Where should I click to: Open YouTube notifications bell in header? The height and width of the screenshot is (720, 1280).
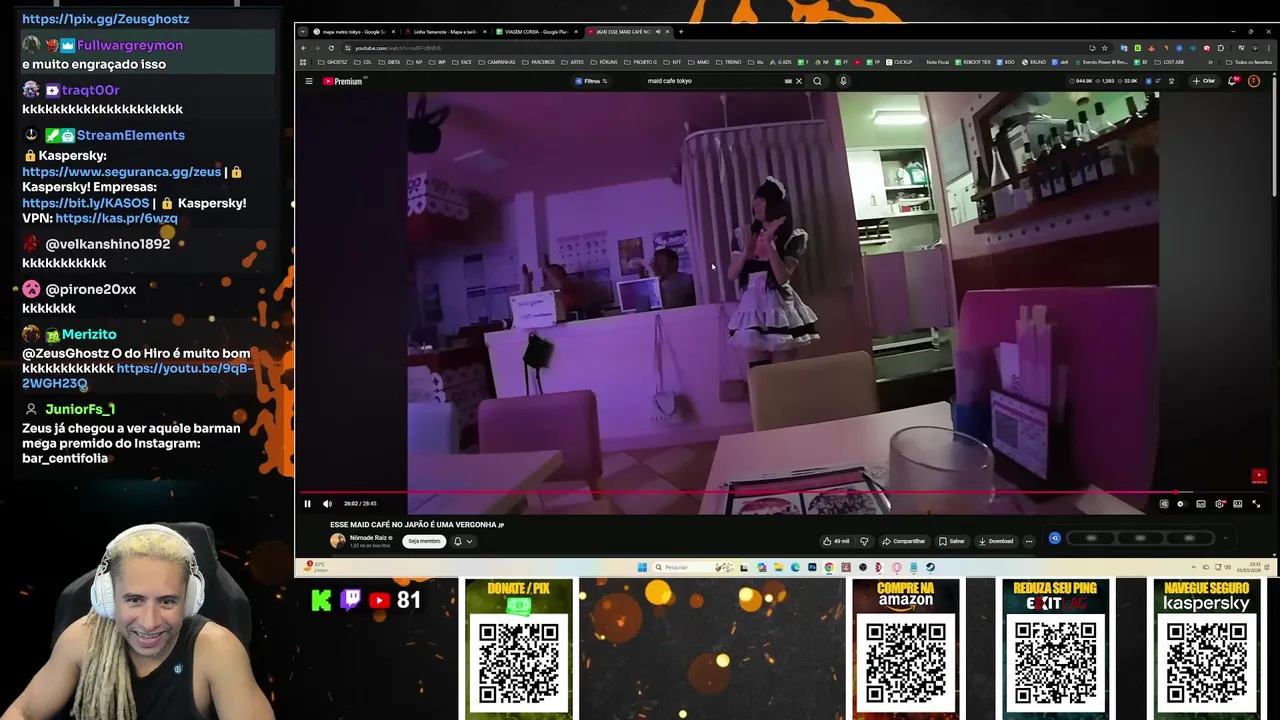[x=1232, y=81]
